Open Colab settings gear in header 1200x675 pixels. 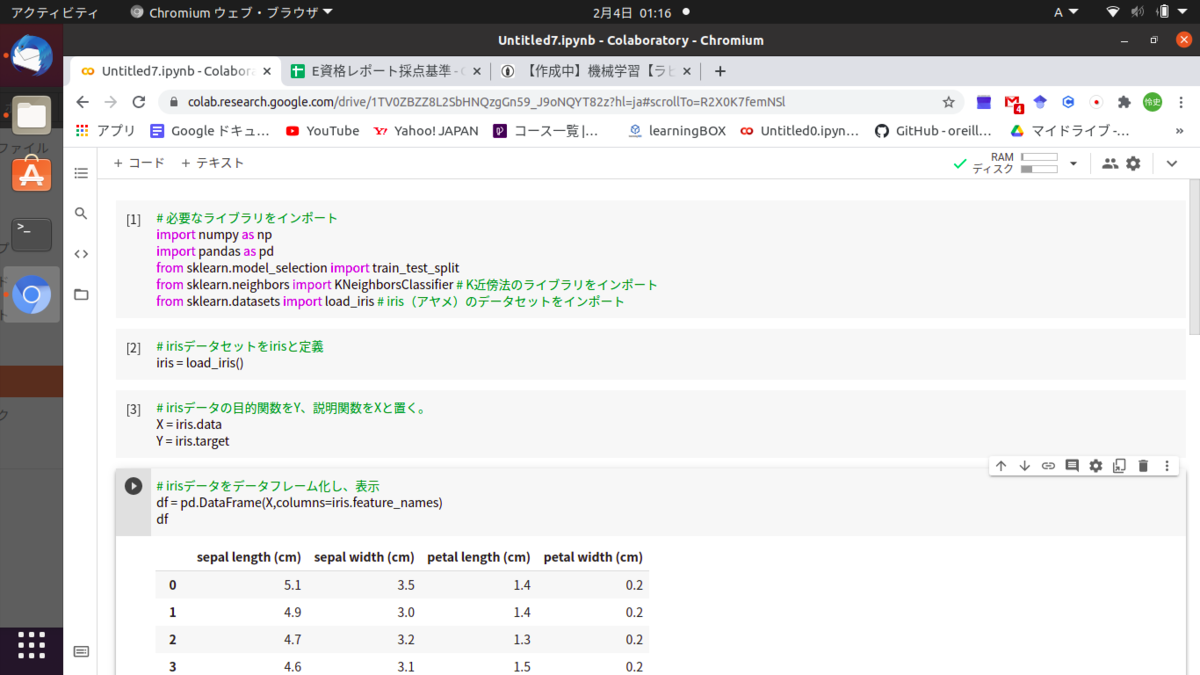pos(1133,164)
